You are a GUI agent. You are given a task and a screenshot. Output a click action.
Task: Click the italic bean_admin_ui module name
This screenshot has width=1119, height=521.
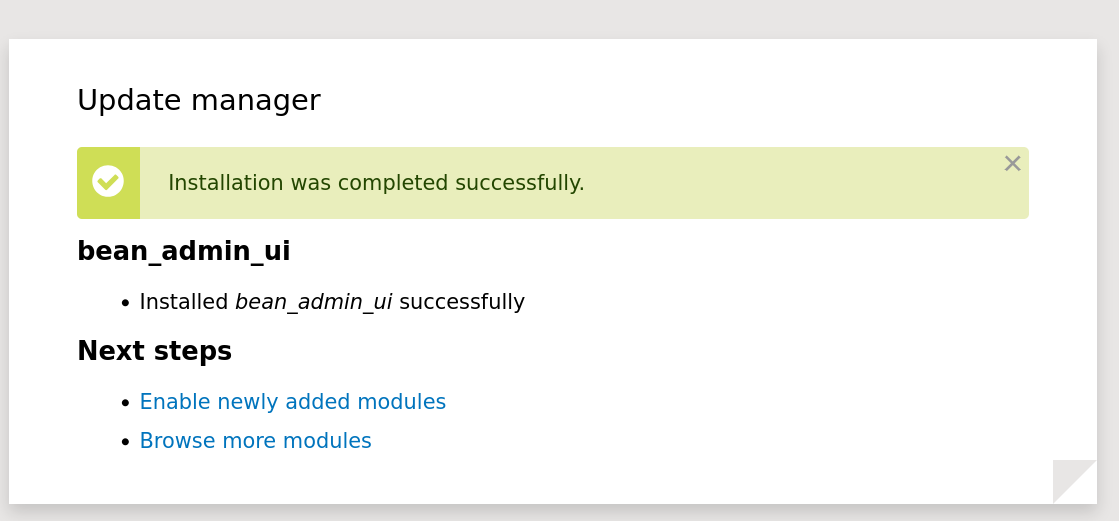(x=313, y=302)
